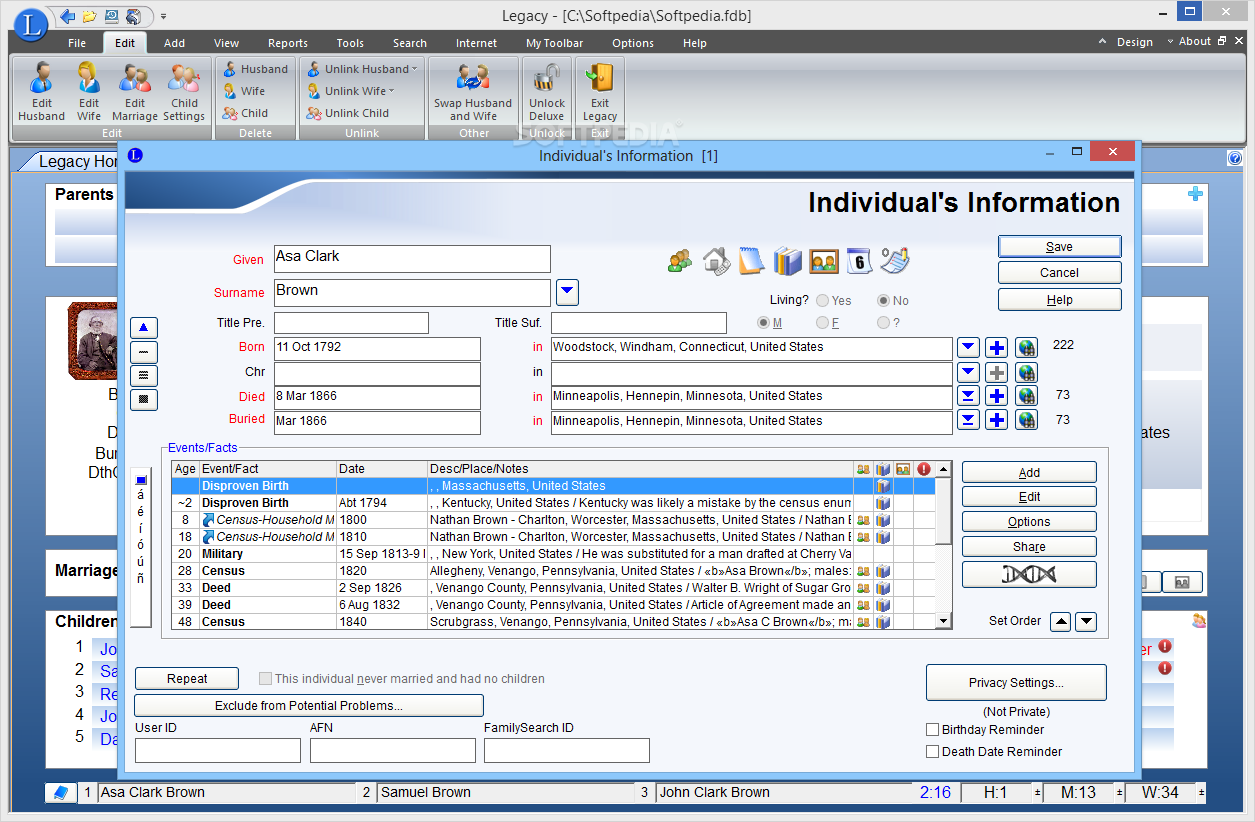Viewport: 1255px width, 822px height.
Task: Open the File menu
Action: [77, 43]
